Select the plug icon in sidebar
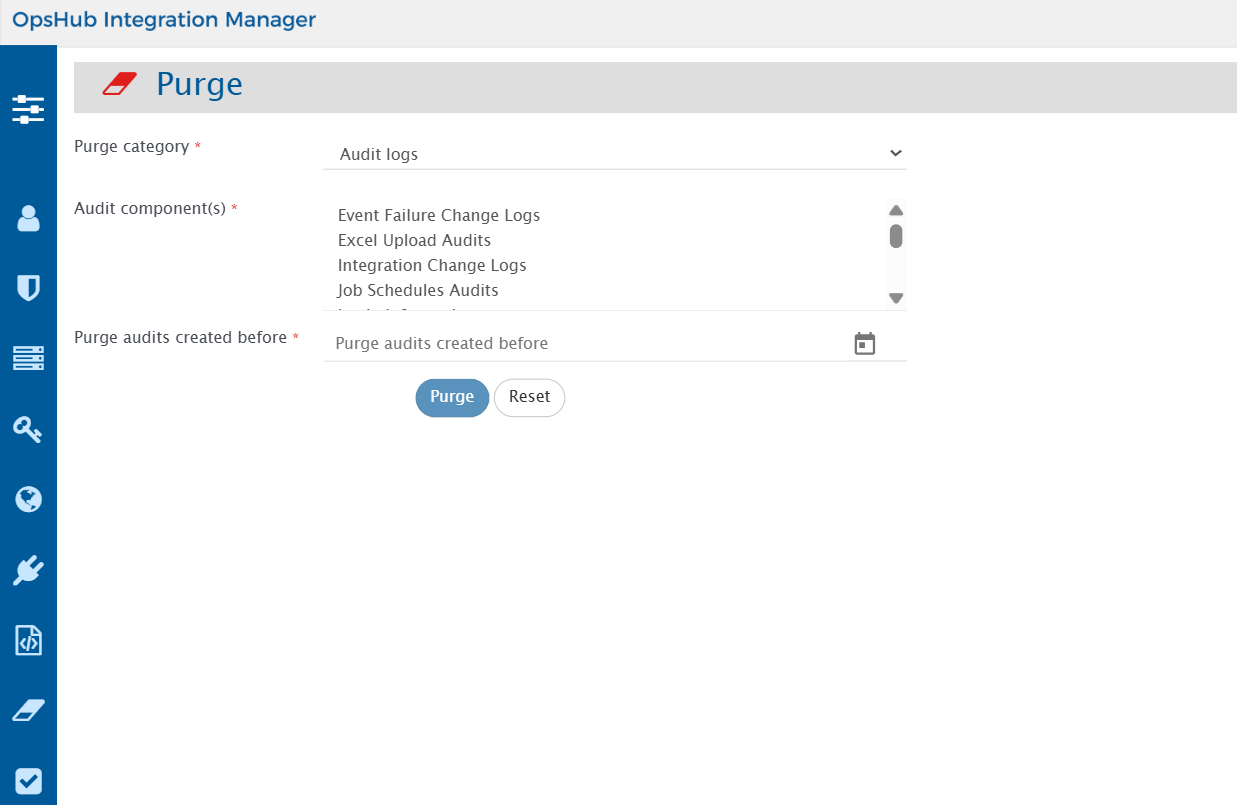Screen dimensions: 1237x805 point(28,570)
